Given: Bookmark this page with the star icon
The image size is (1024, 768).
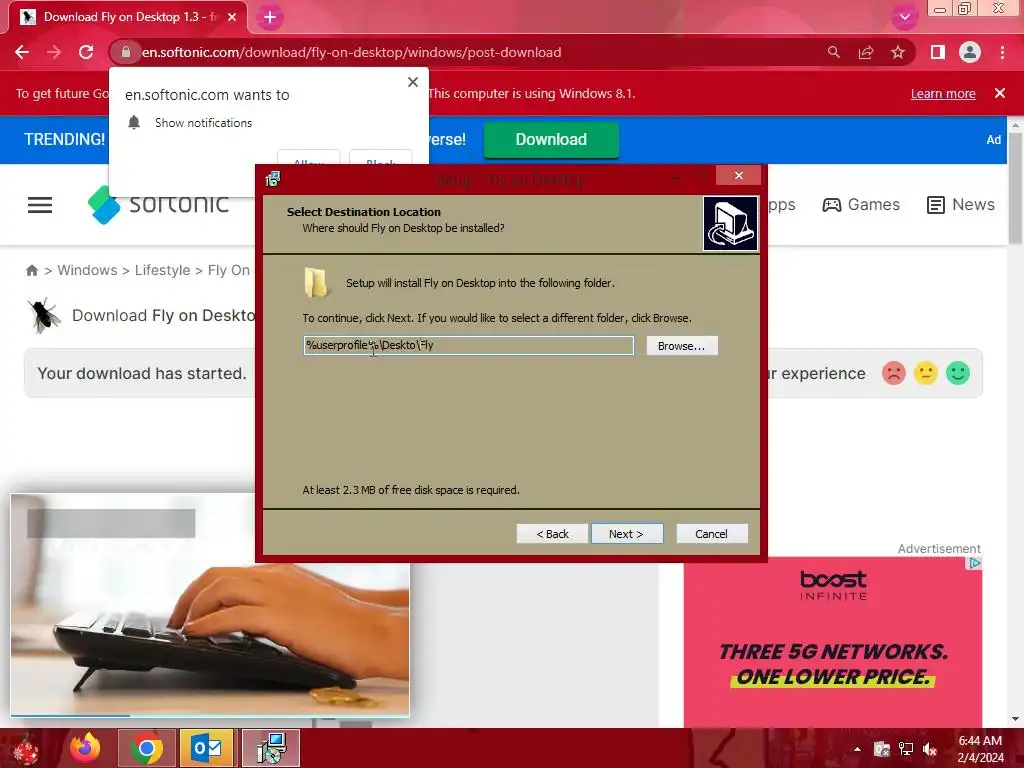Looking at the screenshot, I should coord(899,52).
